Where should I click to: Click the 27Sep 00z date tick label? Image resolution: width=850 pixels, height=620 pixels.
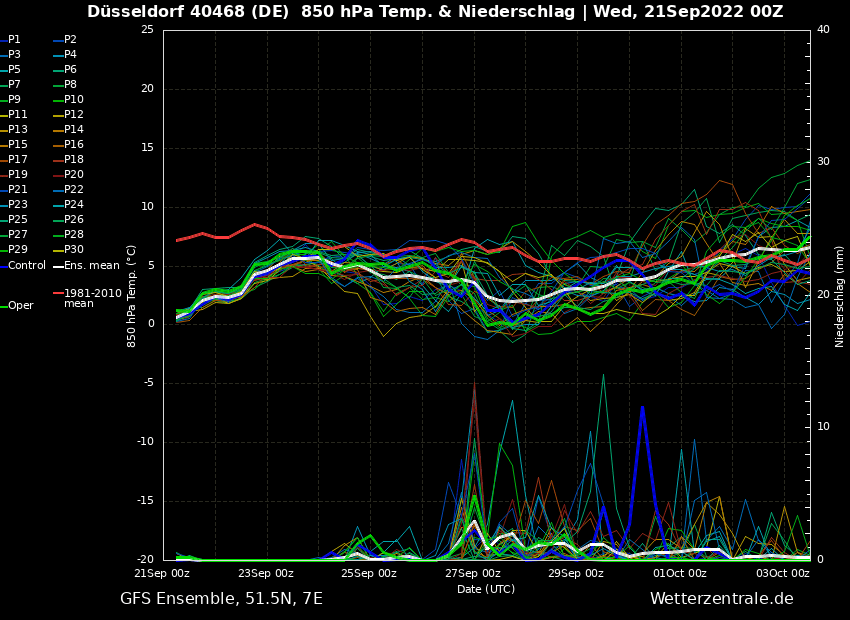[472, 574]
